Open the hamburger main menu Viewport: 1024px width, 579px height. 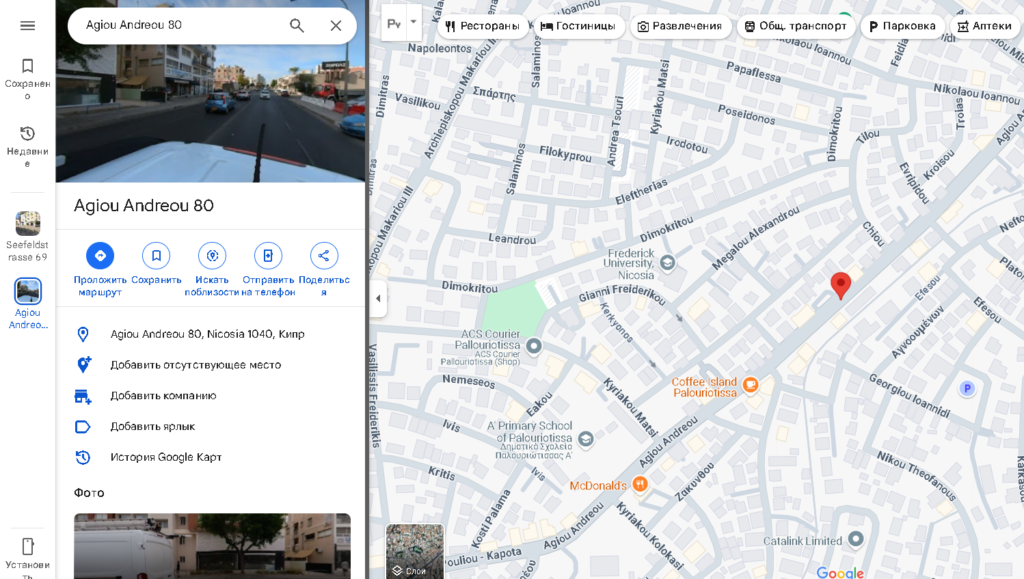27,25
